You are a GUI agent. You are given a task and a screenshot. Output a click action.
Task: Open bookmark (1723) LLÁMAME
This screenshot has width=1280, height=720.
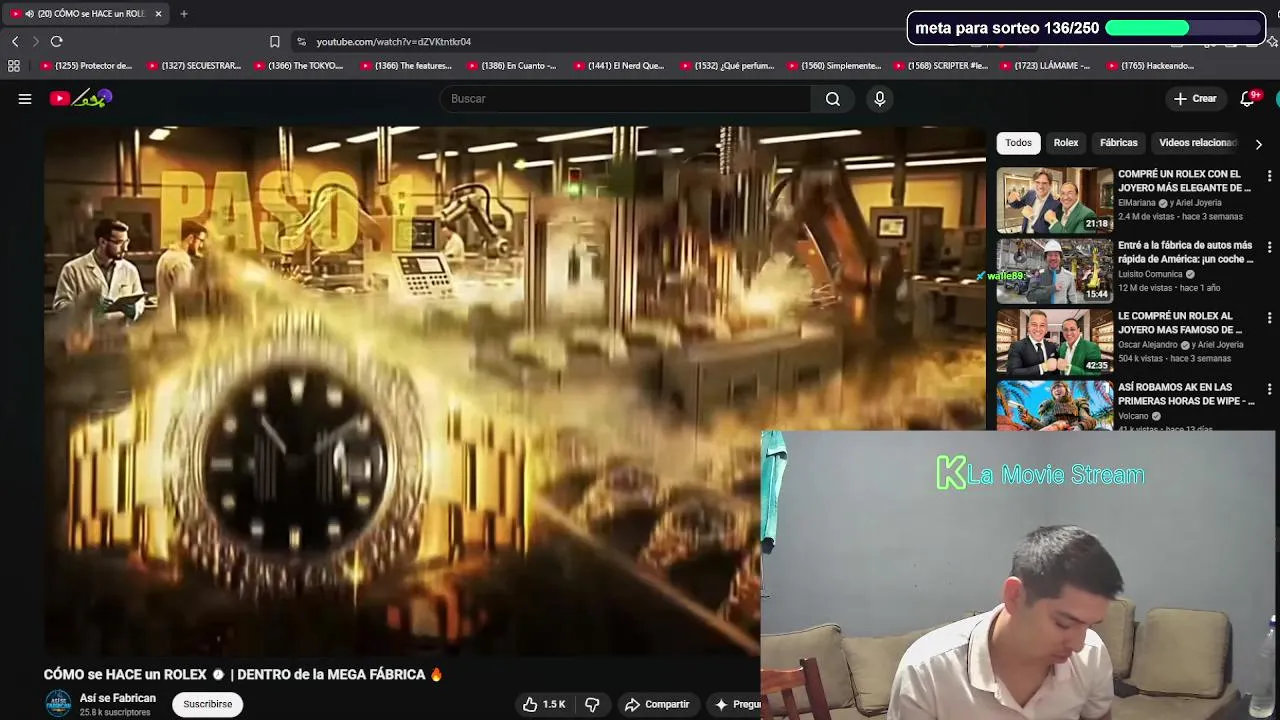point(1047,66)
